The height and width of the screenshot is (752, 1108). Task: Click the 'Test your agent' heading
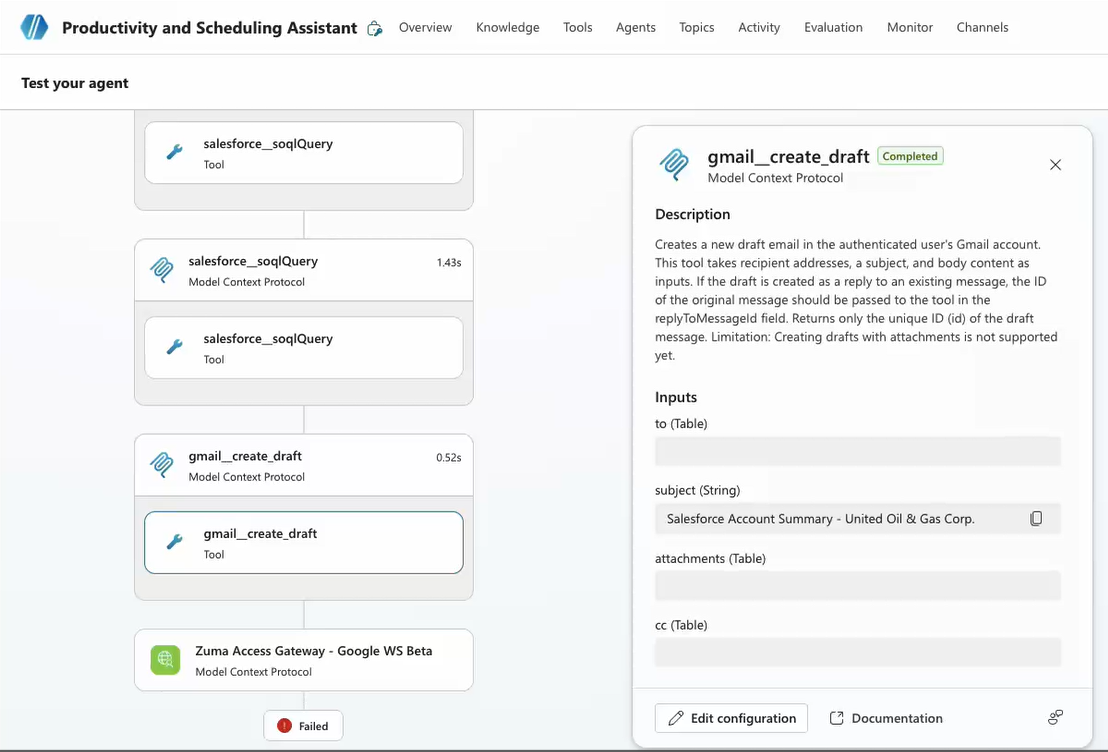point(75,83)
